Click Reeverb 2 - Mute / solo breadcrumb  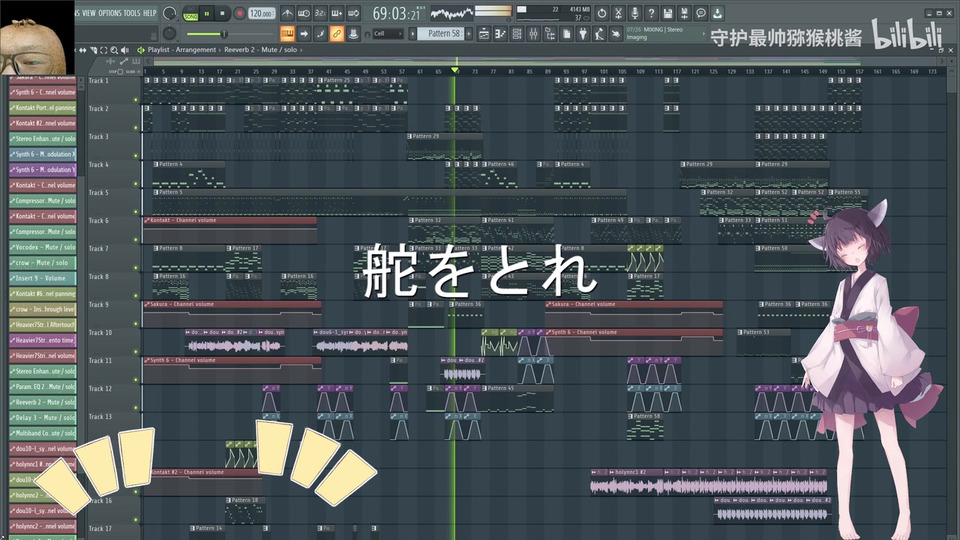tap(260, 50)
